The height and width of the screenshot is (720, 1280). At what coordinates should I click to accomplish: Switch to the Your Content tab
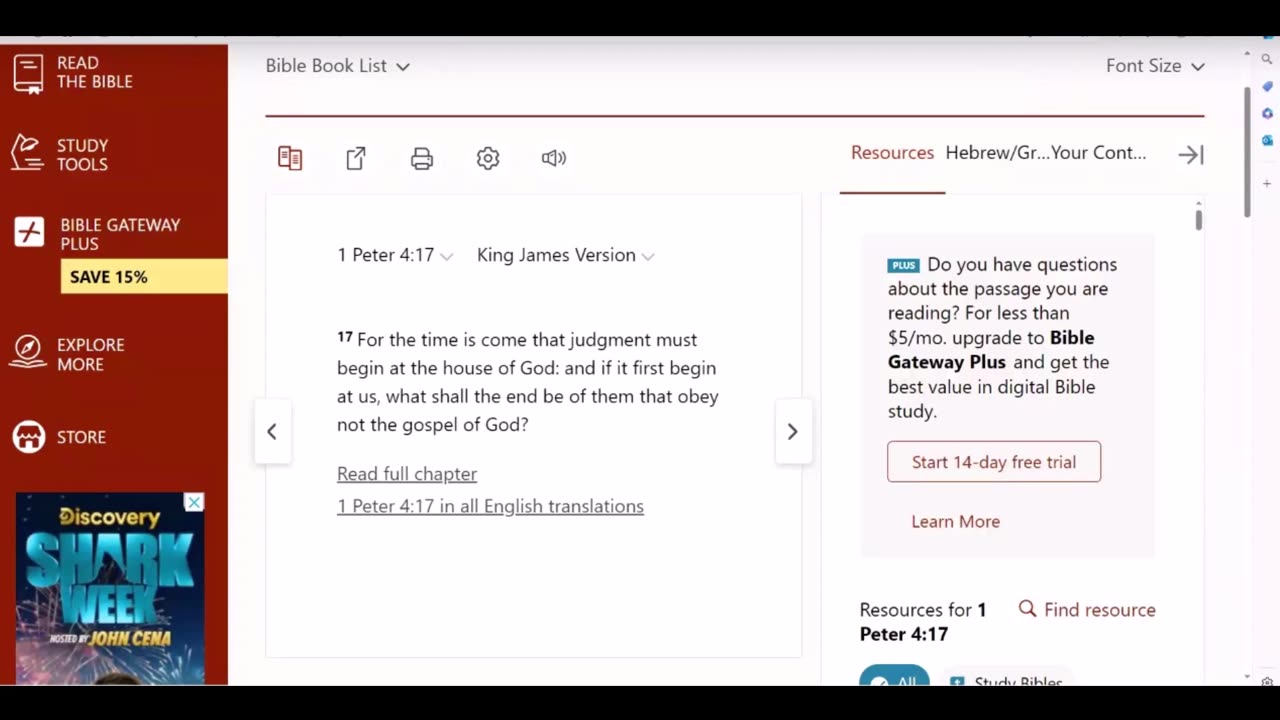pos(1098,153)
